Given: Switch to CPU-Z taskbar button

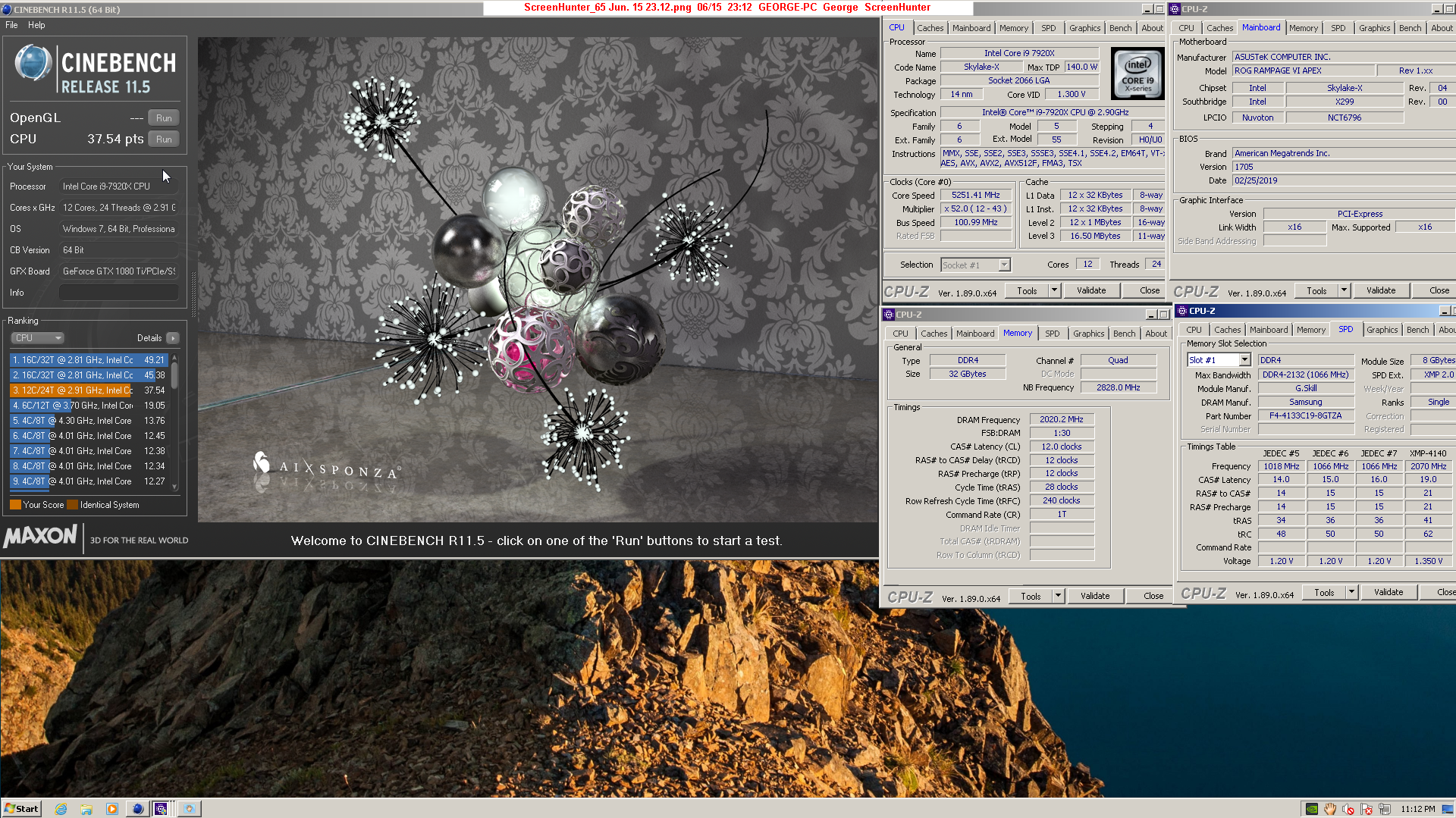Looking at the screenshot, I should pyautogui.click(x=162, y=809).
